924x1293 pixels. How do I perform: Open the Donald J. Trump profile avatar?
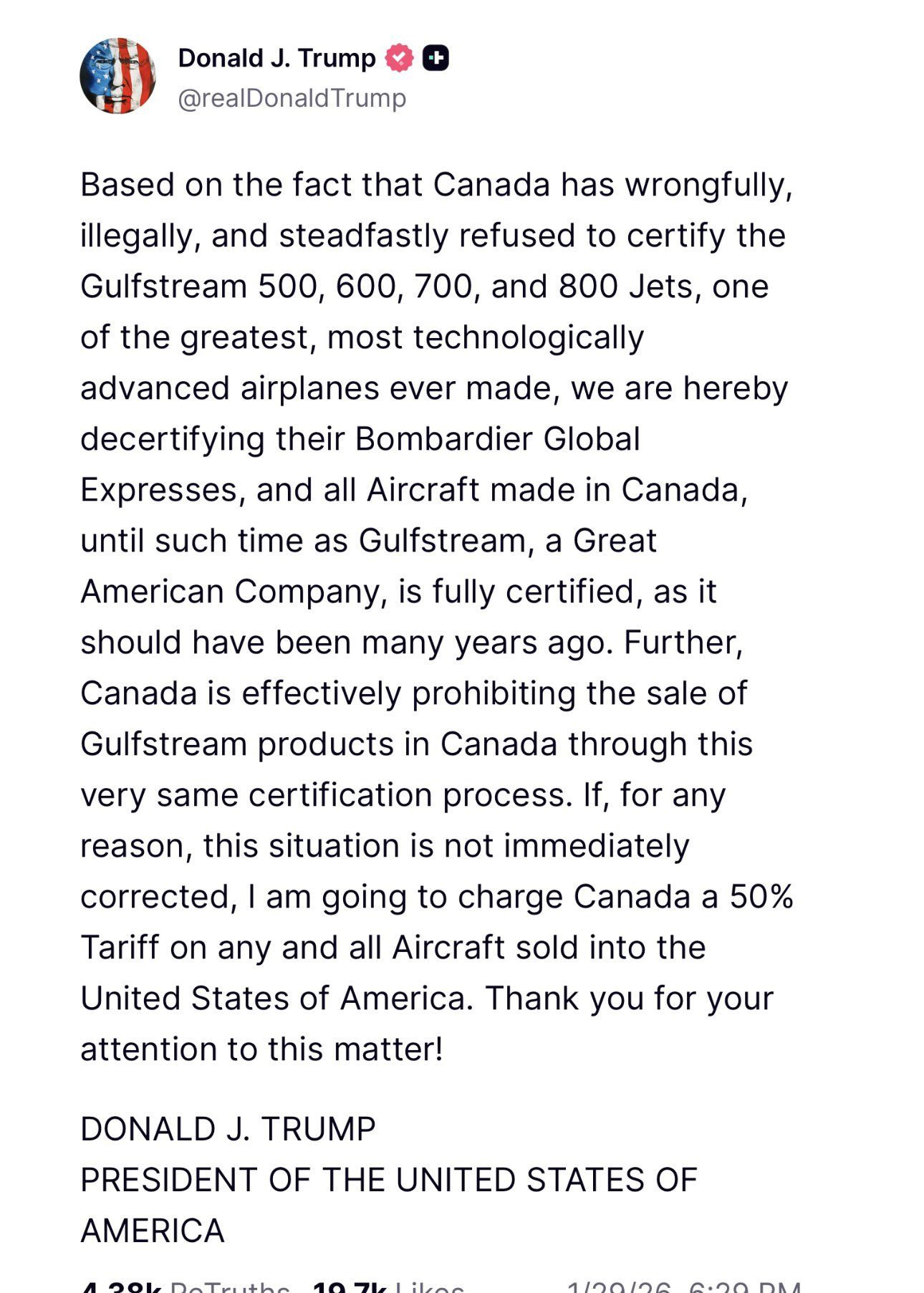click(x=117, y=76)
